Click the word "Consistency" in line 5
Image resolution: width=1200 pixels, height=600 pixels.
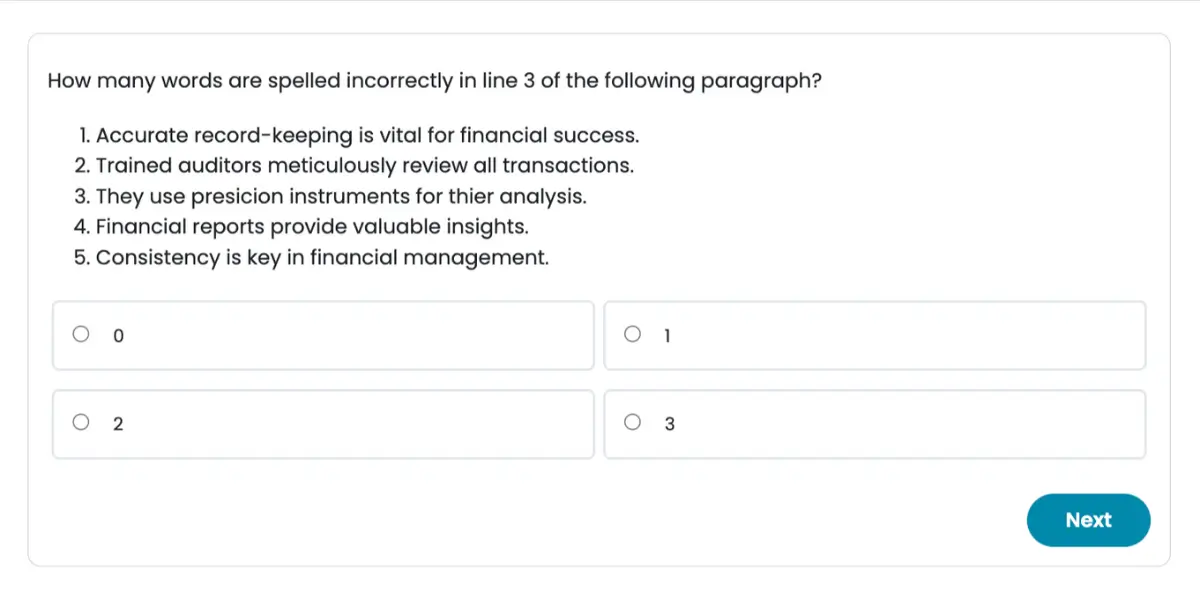(157, 257)
